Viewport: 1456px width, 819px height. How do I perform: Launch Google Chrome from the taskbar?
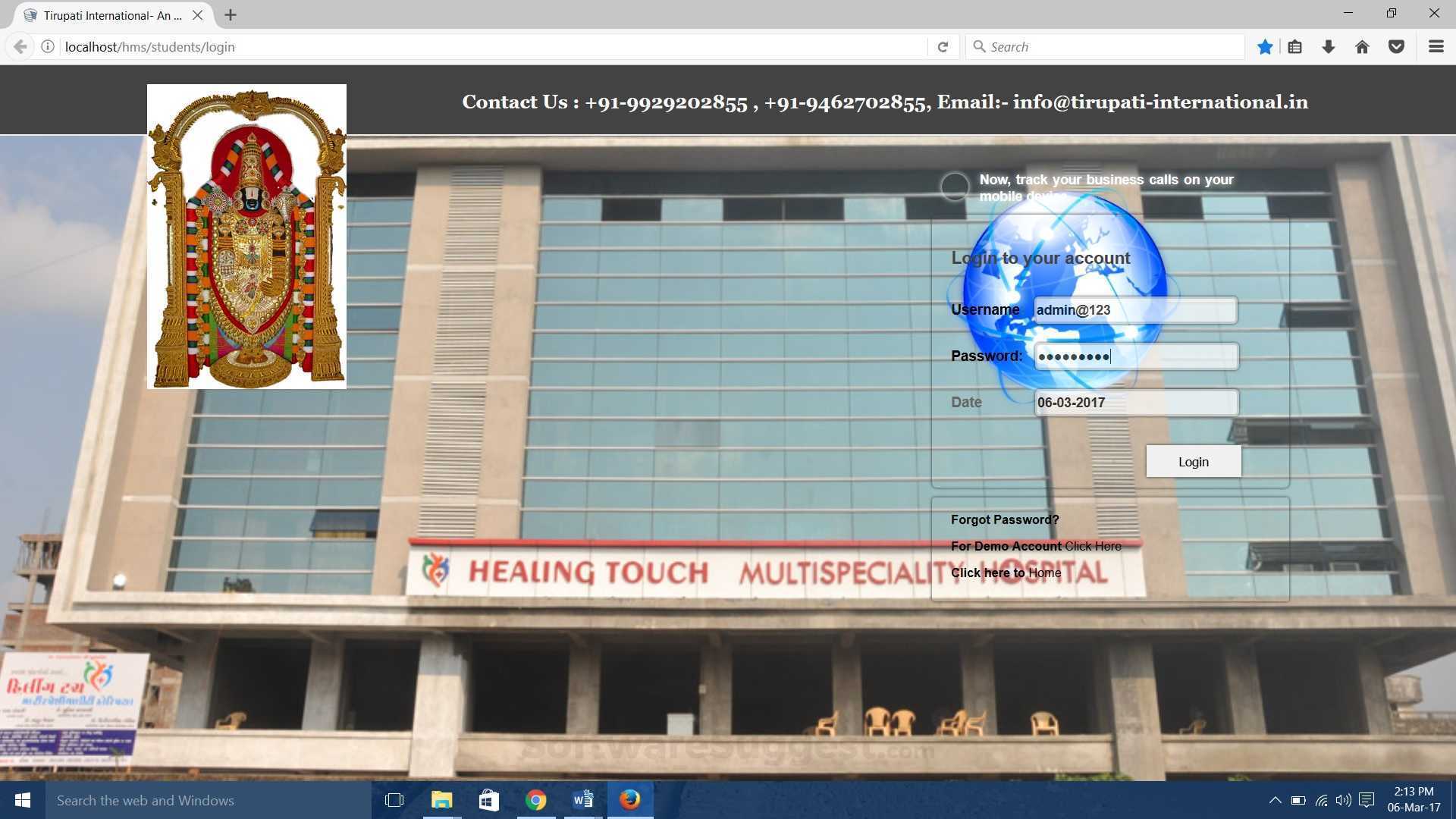click(536, 800)
